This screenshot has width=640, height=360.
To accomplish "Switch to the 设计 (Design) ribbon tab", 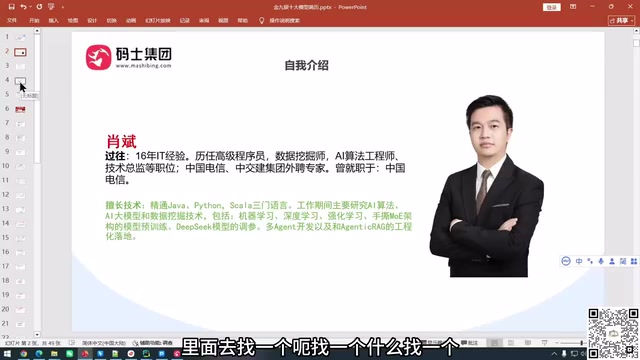I will coord(92,20).
